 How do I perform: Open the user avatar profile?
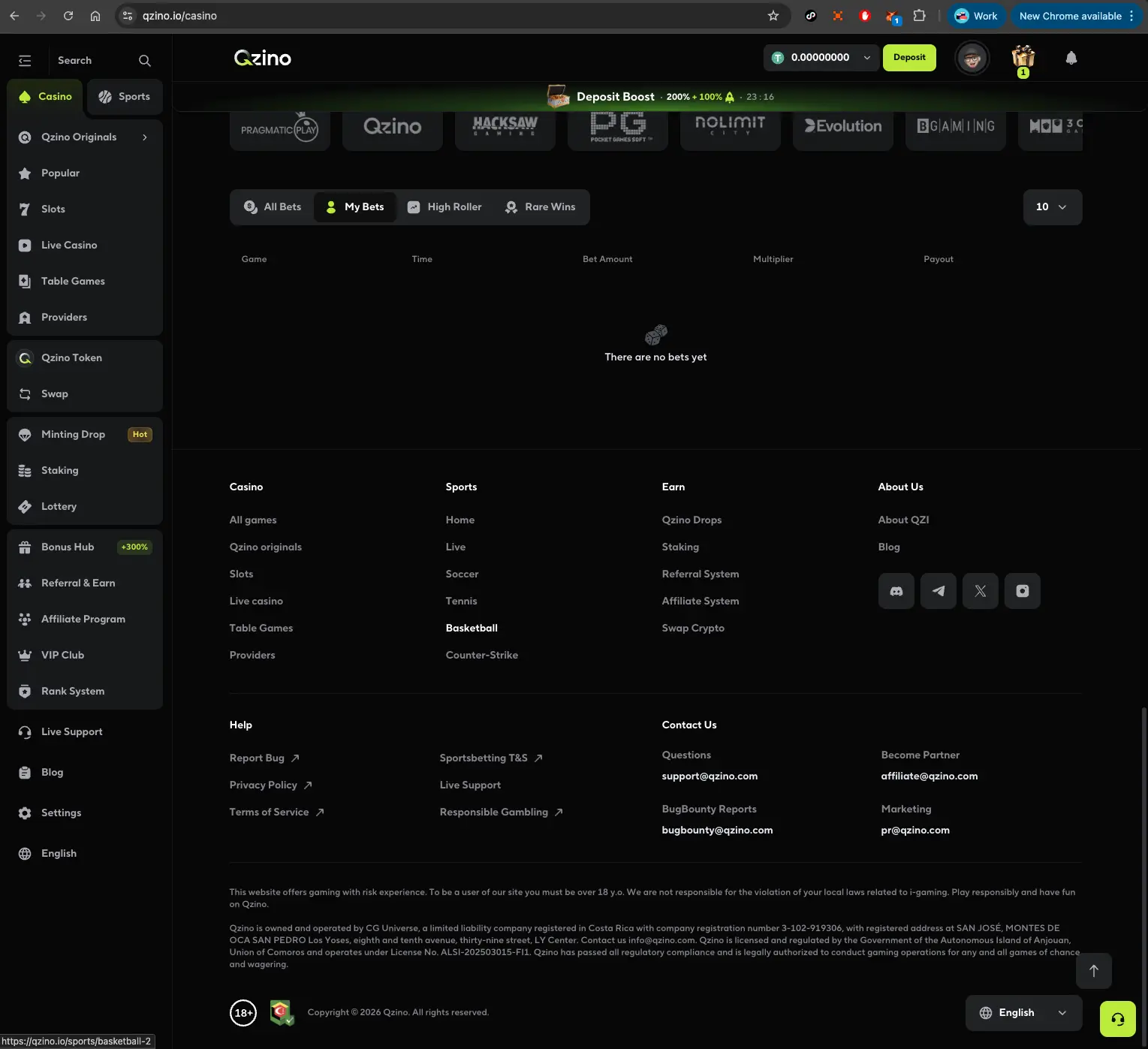tap(972, 58)
